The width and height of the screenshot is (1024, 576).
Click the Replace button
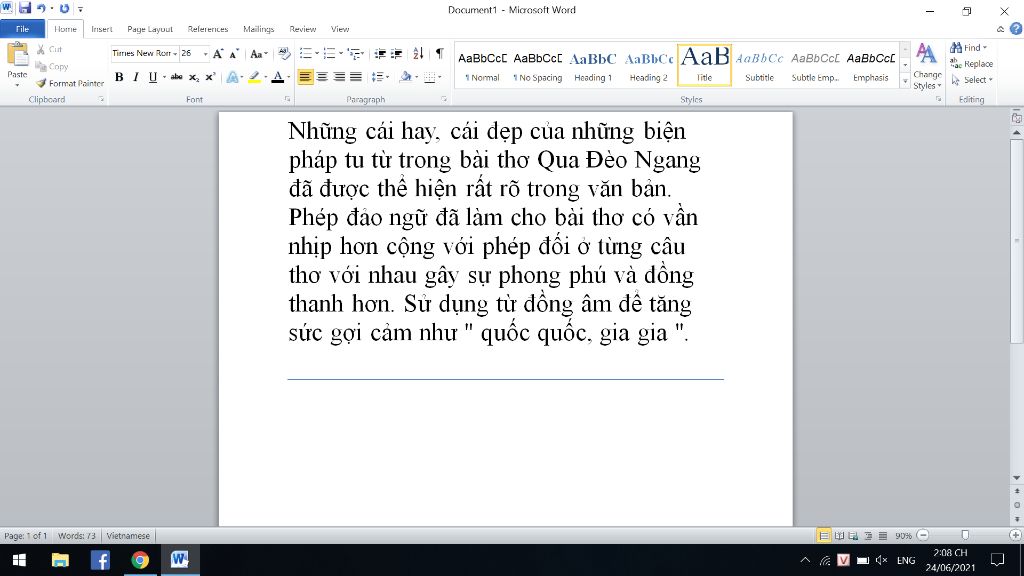[972, 64]
